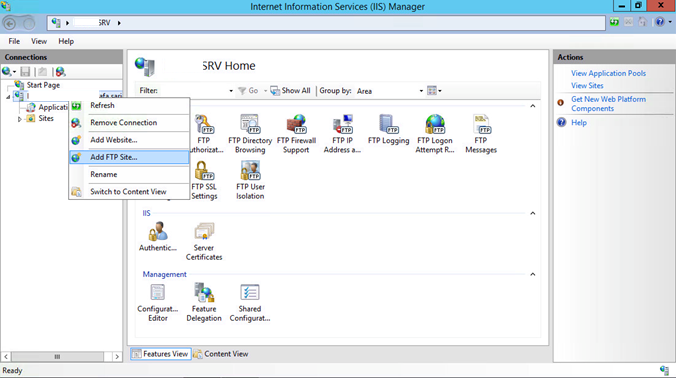
Task: Open FTP Firewall Support feature
Action: 296,134
